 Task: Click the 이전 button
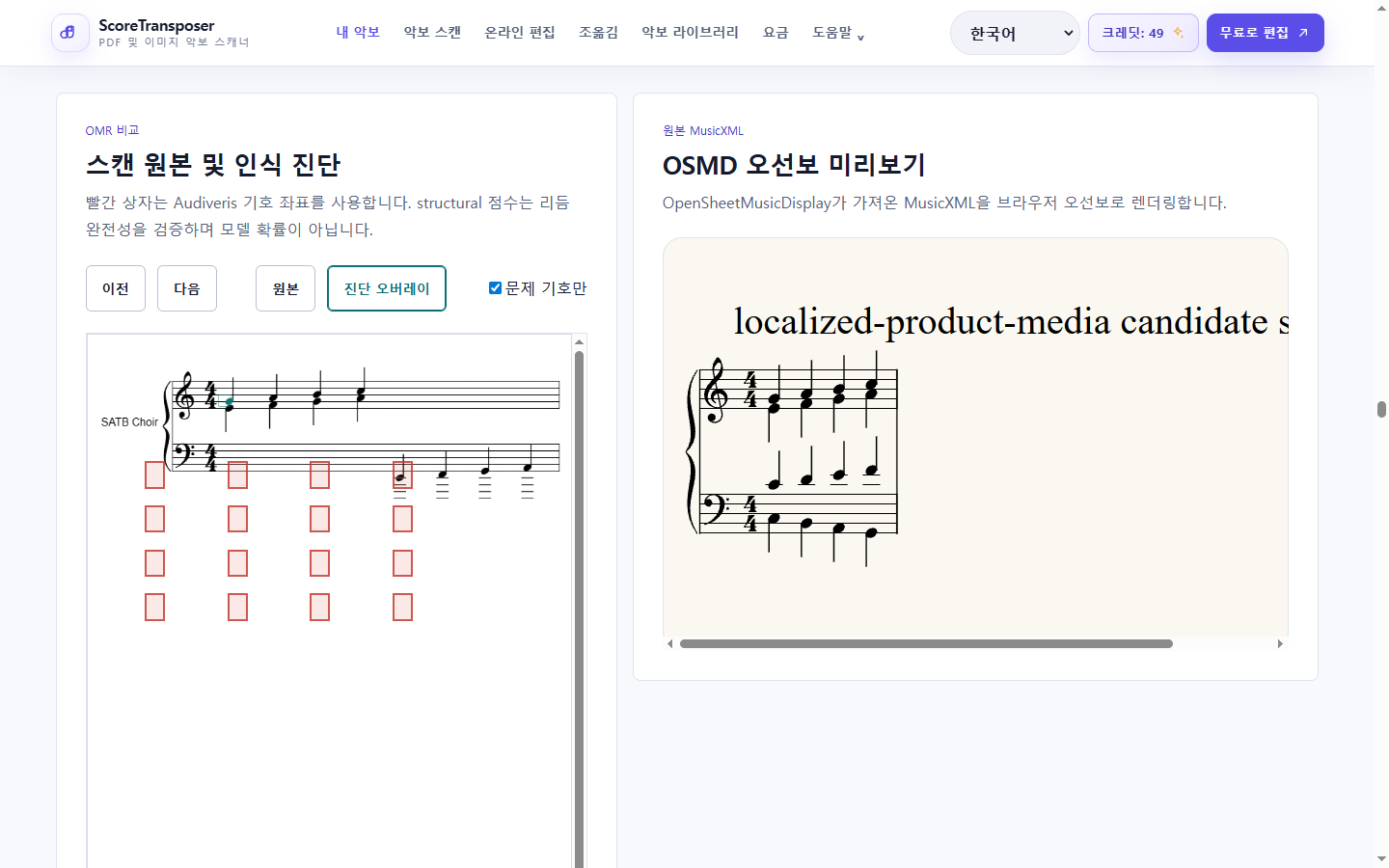pos(116,288)
